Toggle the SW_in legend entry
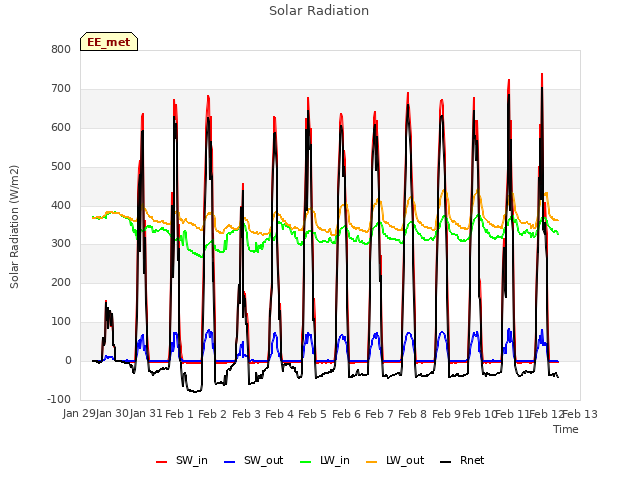 (x=182, y=461)
